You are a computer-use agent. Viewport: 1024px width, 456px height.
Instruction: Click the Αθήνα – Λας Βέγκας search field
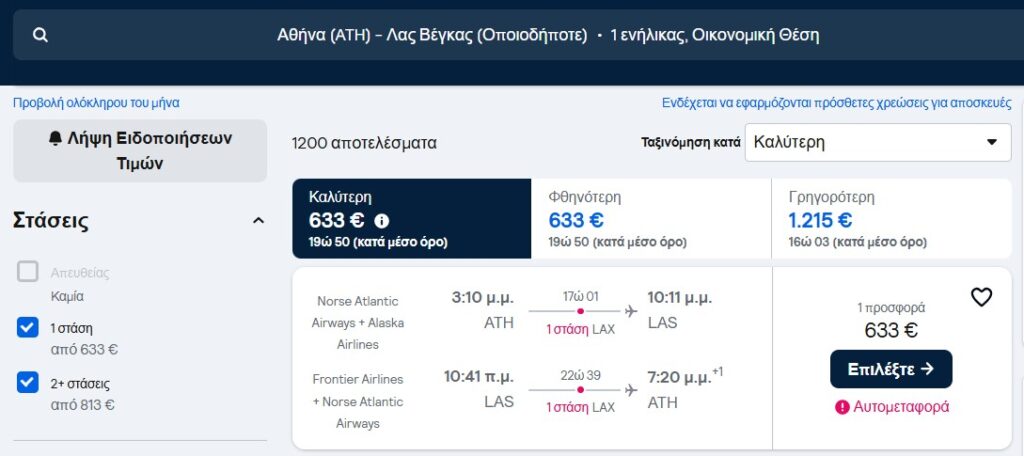[x=512, y=35]
